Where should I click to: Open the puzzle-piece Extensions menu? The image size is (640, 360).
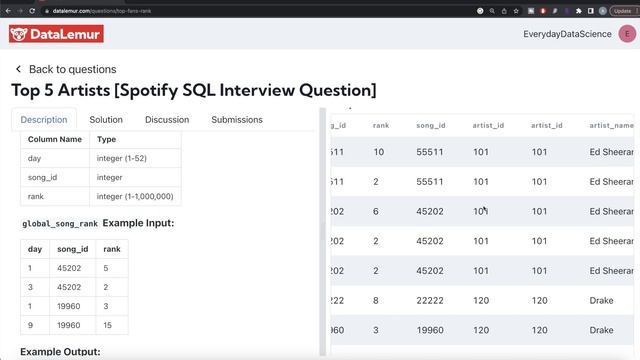579,11
